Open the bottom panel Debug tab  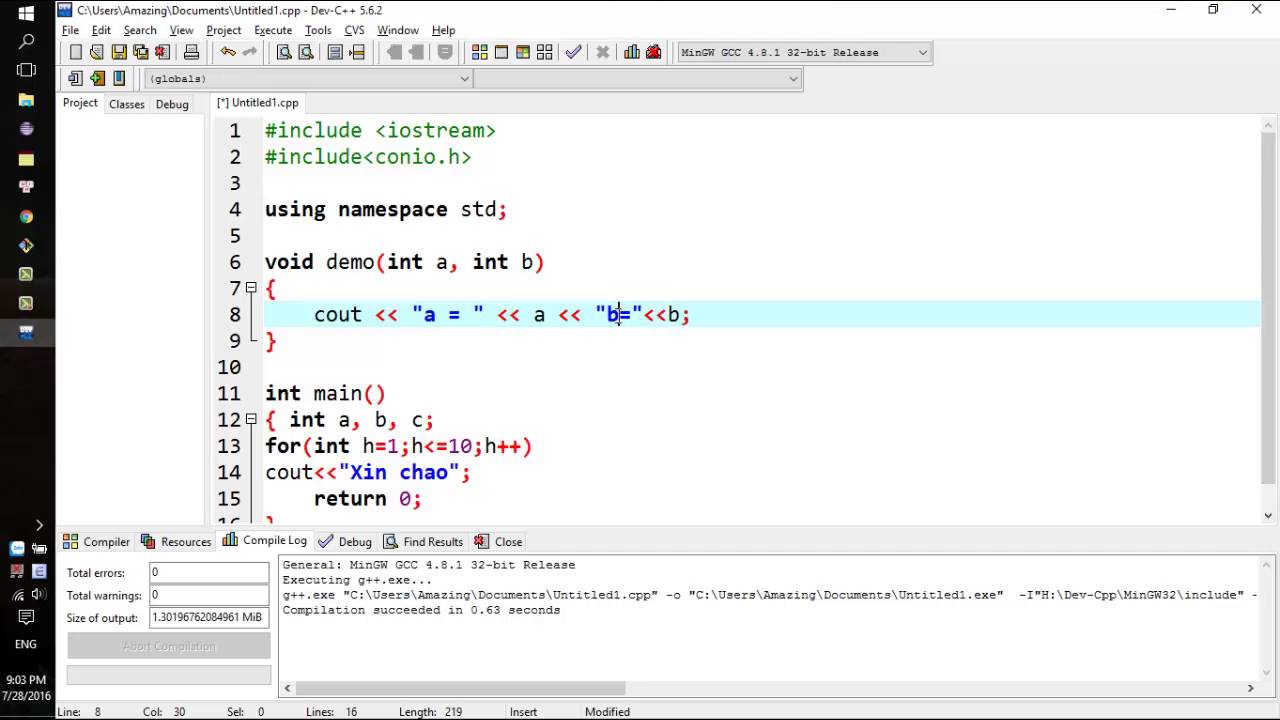[x=345, y=542]
